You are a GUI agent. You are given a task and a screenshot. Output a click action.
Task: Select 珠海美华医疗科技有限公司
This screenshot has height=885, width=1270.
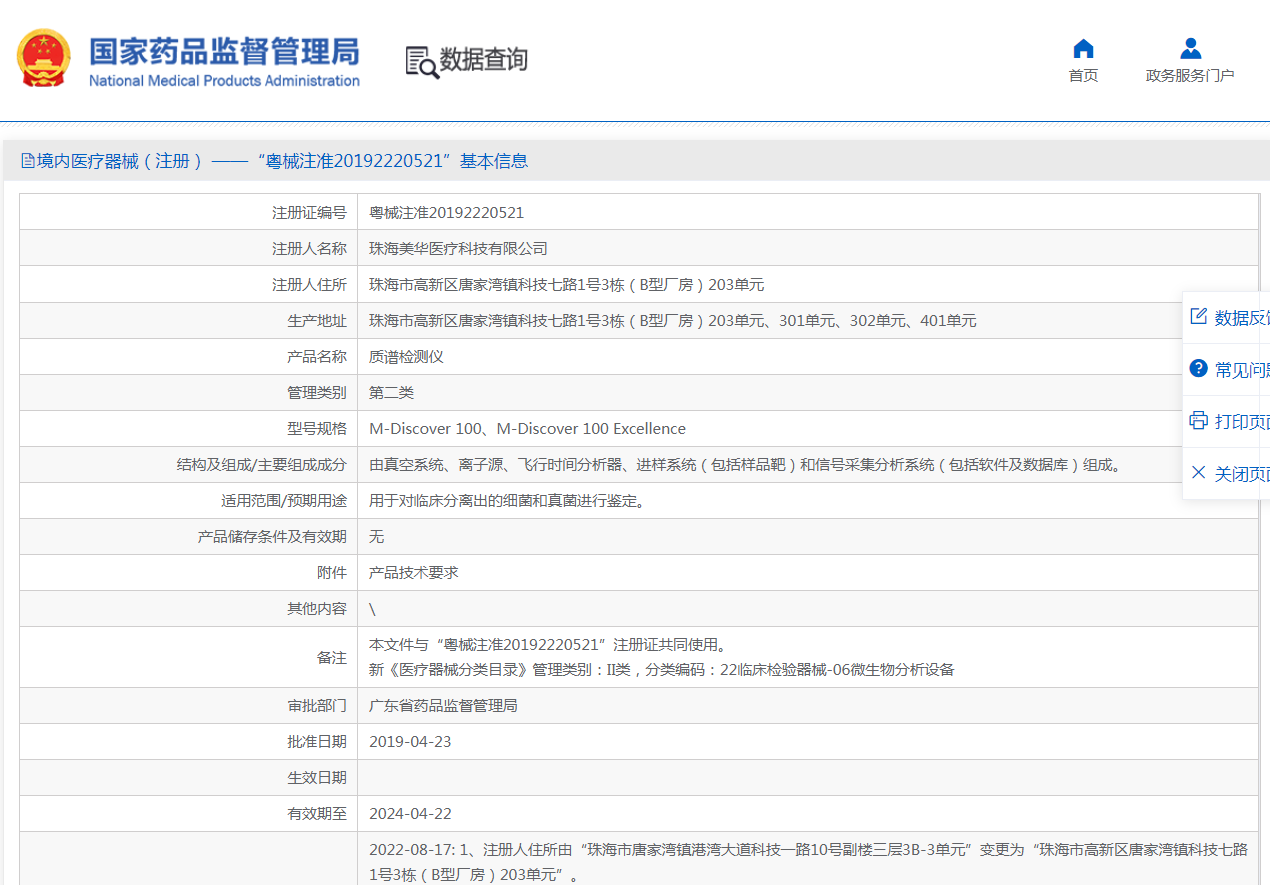click(458, 249)
